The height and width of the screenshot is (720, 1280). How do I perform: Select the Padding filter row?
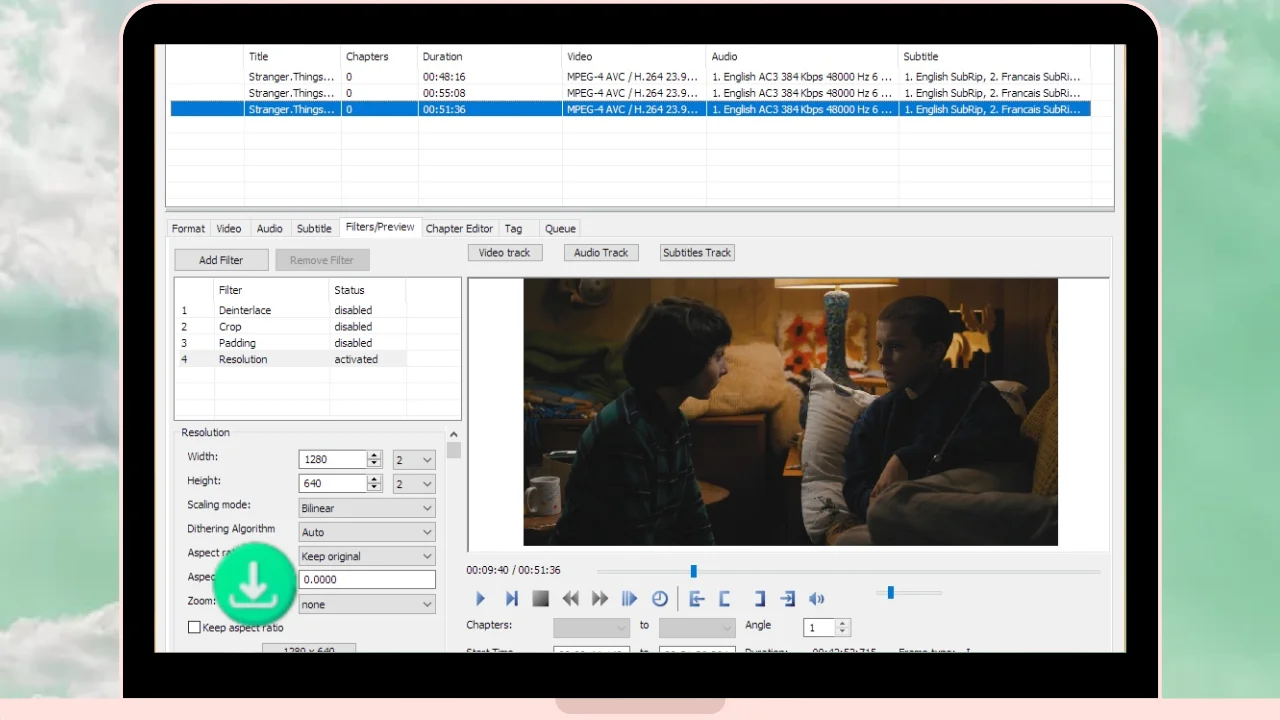[292, 343]
